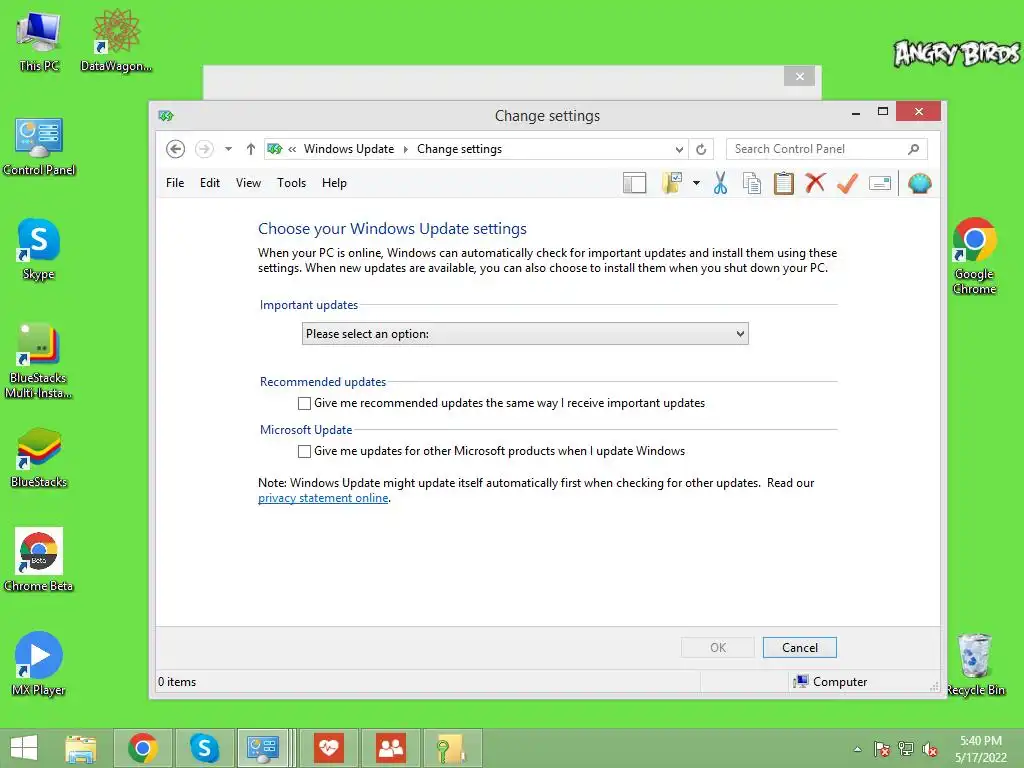The image size is (1024, 768).
Task: Click the Windows Update title bar icon
Action: tap(166, 116)
